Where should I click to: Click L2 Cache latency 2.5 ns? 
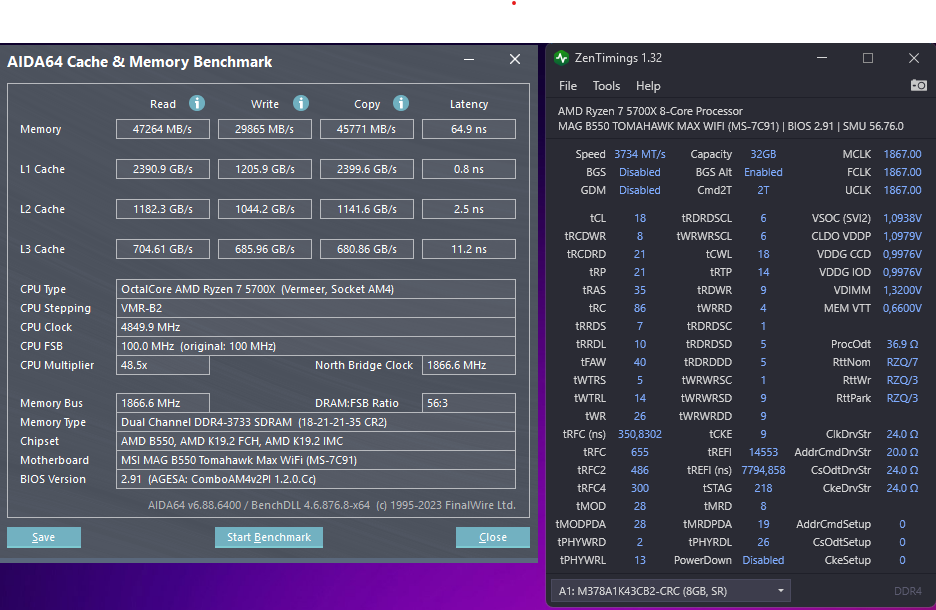(469, 209)
